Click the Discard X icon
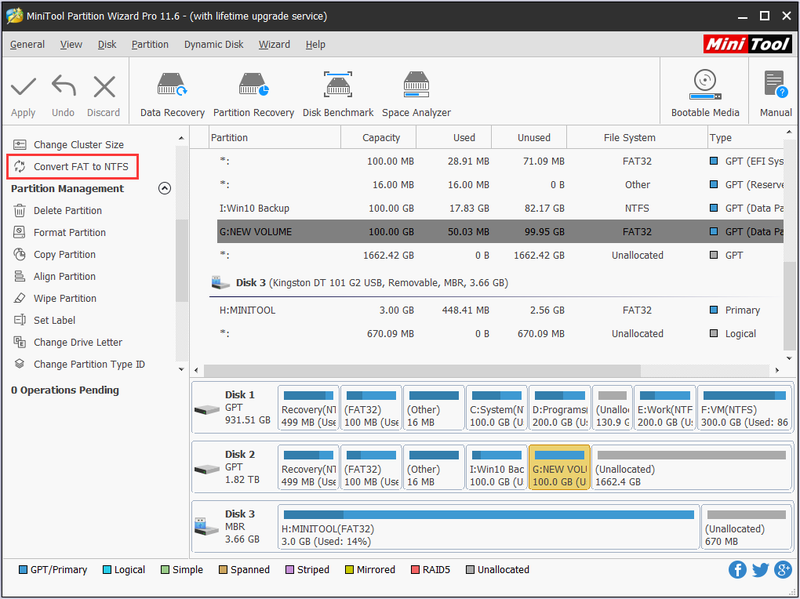Screen dimensions: 800x599 tap(104, 87)
